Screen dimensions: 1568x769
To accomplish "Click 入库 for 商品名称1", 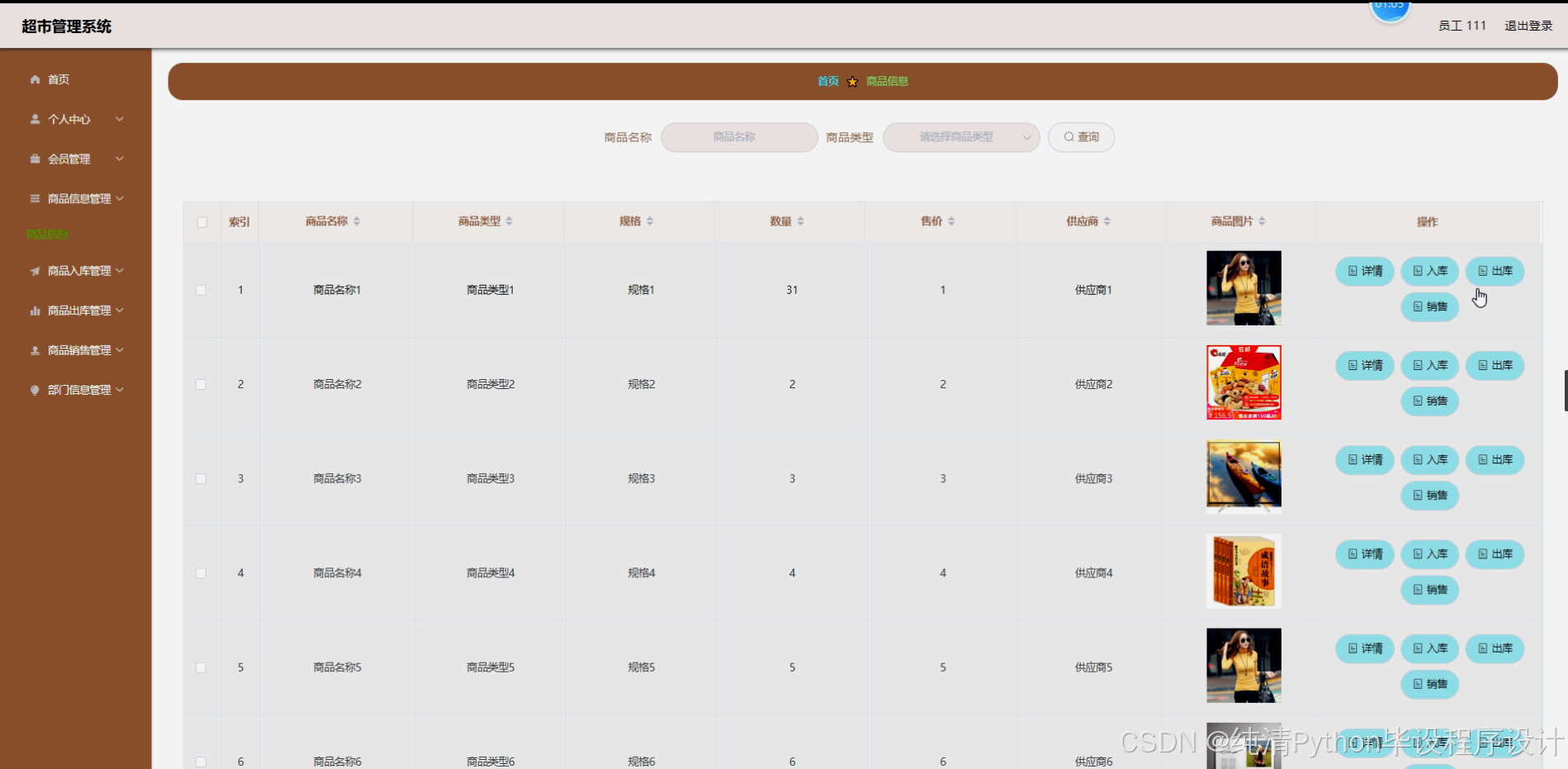I will 1430,271.
